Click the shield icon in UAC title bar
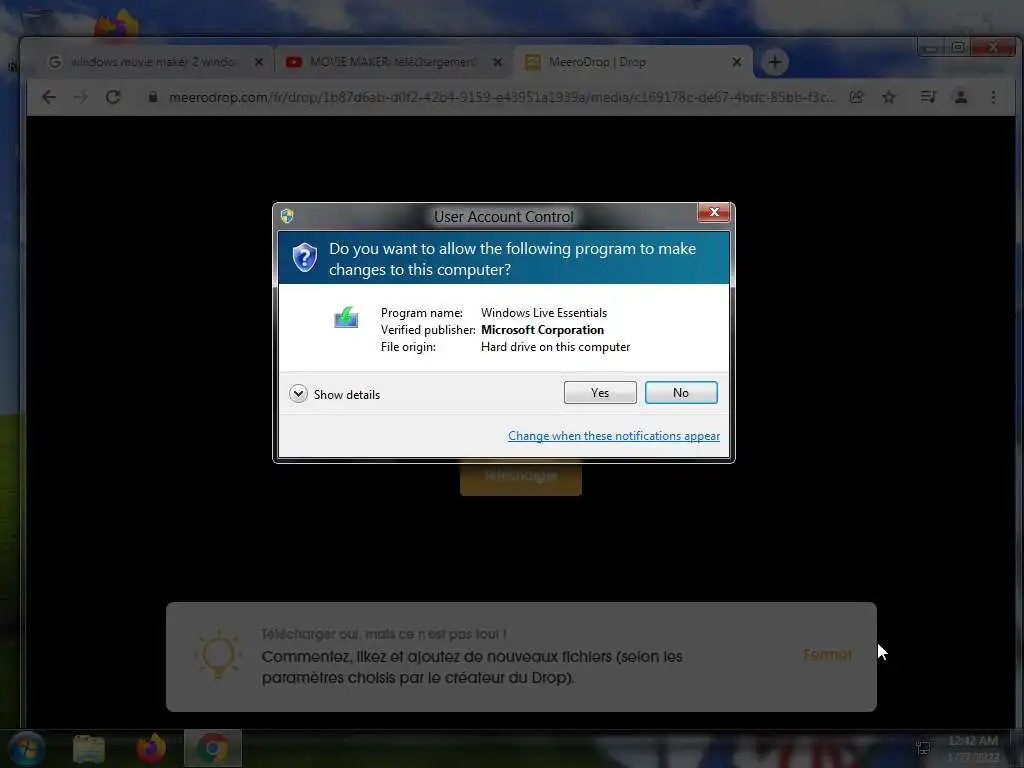 point(287,216)
